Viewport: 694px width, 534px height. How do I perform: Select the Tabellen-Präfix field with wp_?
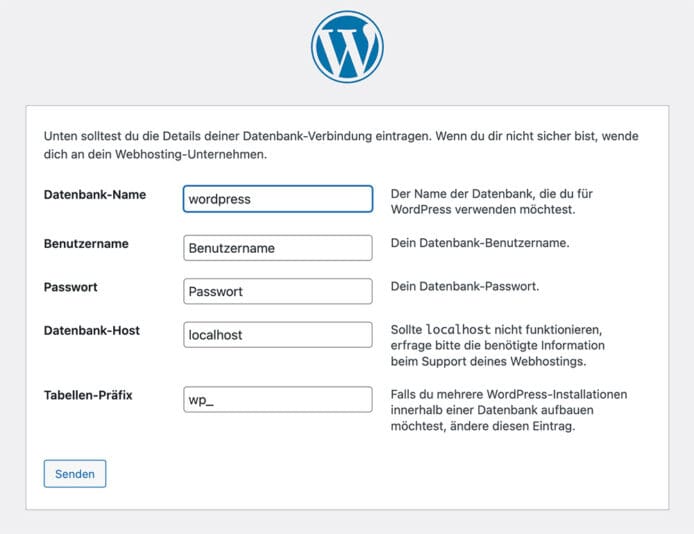(x=278, y=400)
